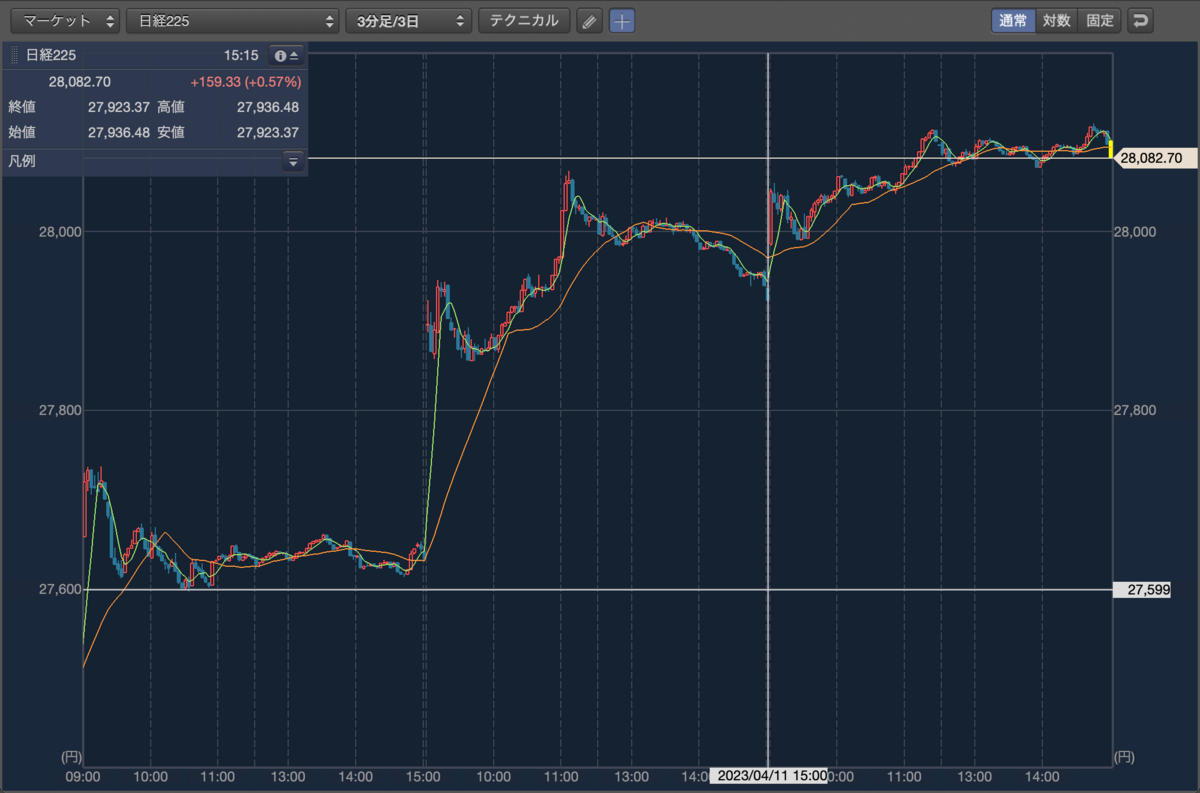Collapse the info panel with the info-arrow button

[x=286, y=56]
